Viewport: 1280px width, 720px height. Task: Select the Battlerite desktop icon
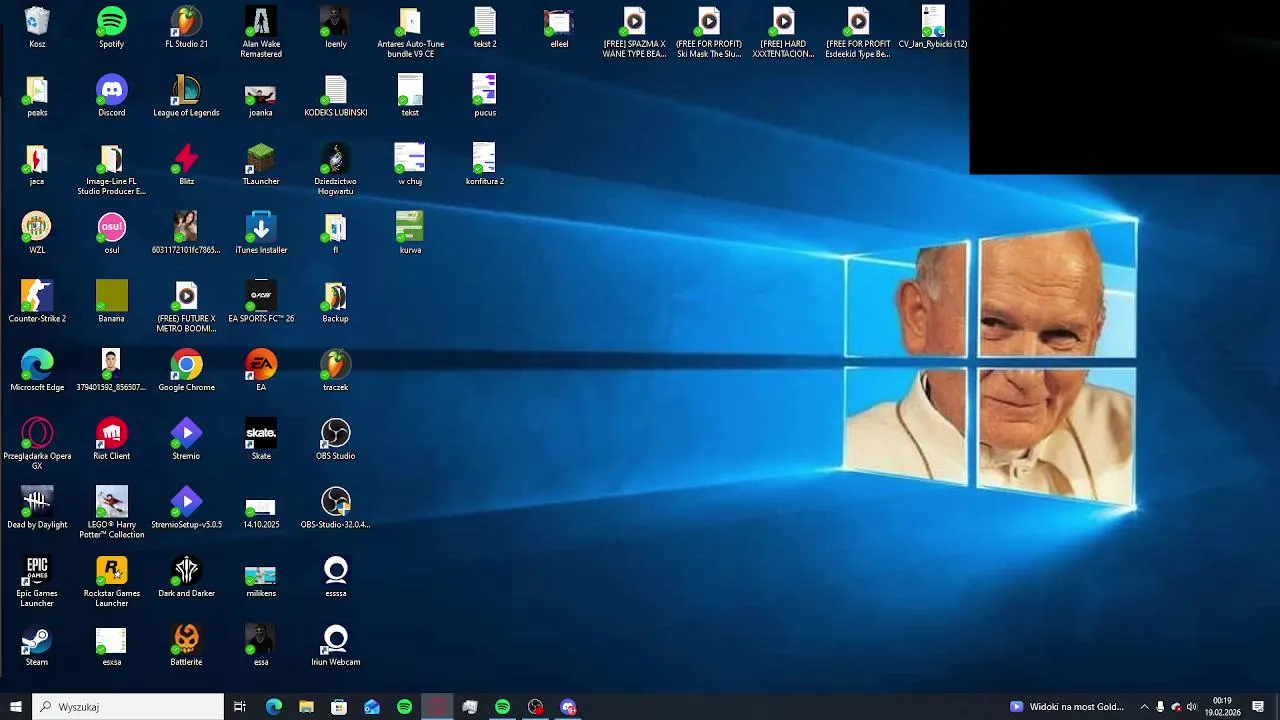[186, 645]
